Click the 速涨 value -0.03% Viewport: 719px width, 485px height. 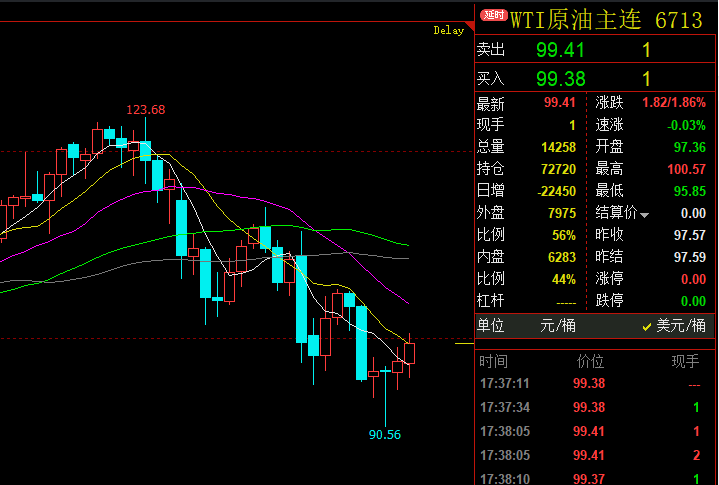(x=686, y=125)
